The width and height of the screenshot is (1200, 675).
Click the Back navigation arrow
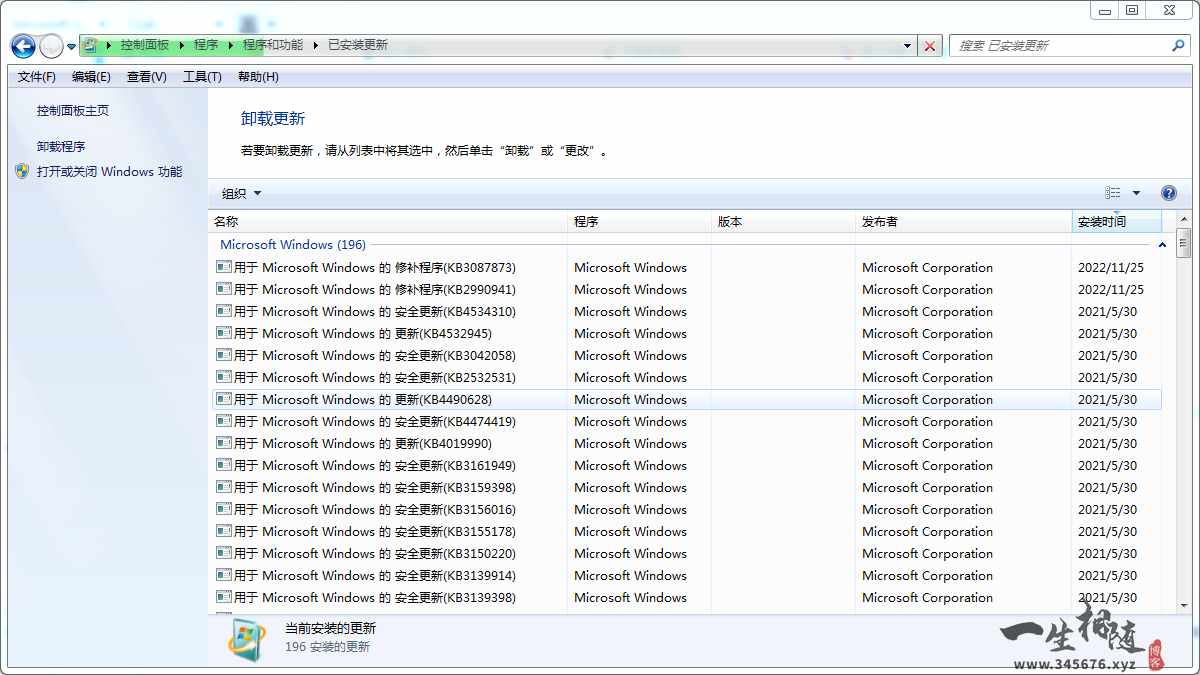[x=22, y=45]
